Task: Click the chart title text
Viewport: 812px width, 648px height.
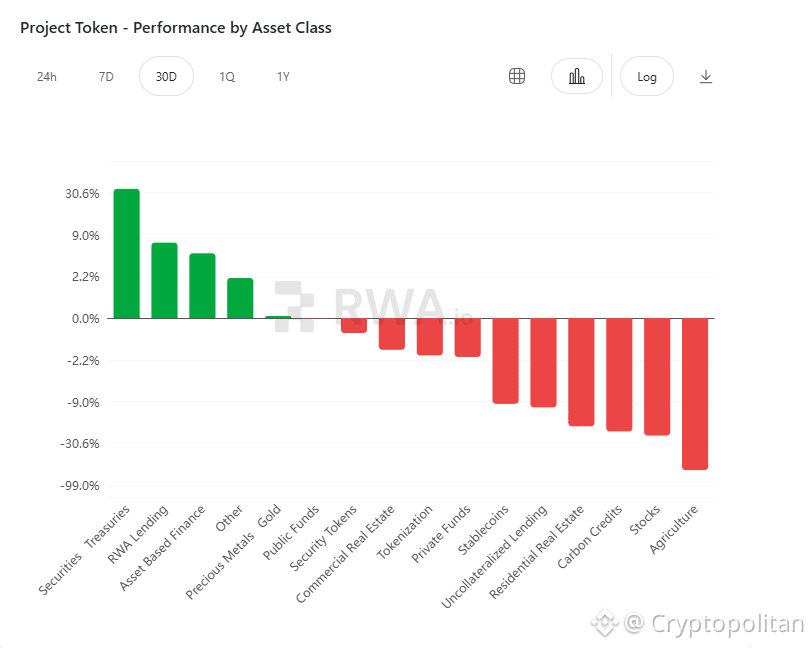Action: pos(175,27)
